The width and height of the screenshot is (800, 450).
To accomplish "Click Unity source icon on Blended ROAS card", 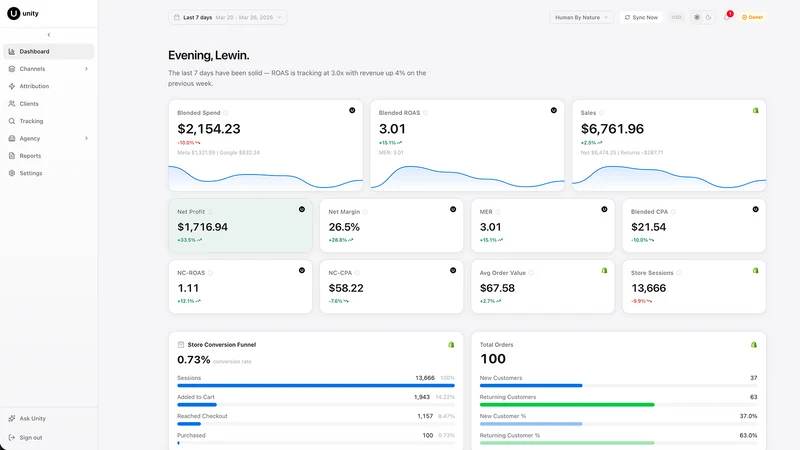I will pos(554,110).
